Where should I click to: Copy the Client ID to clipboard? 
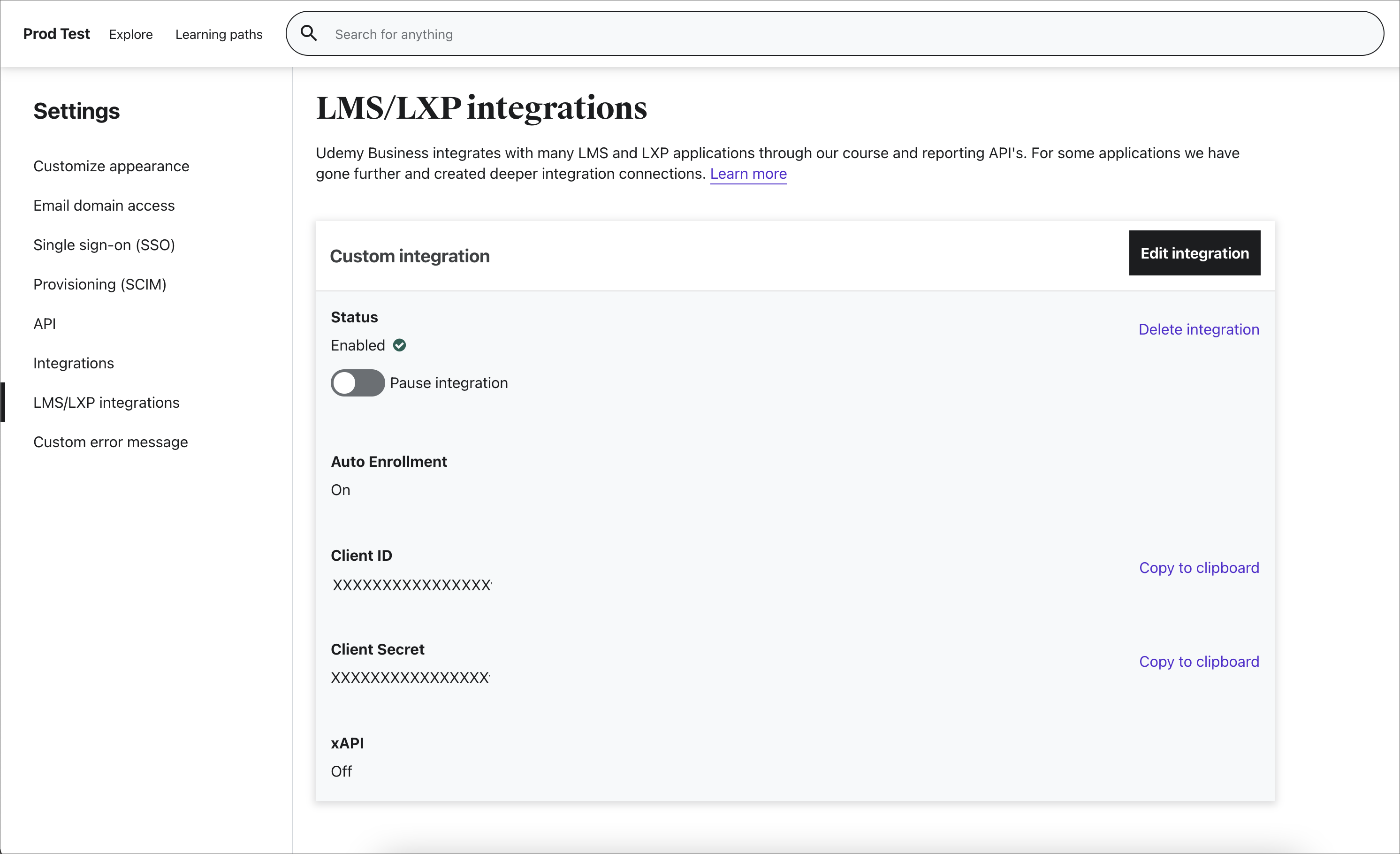point(1199,567)
